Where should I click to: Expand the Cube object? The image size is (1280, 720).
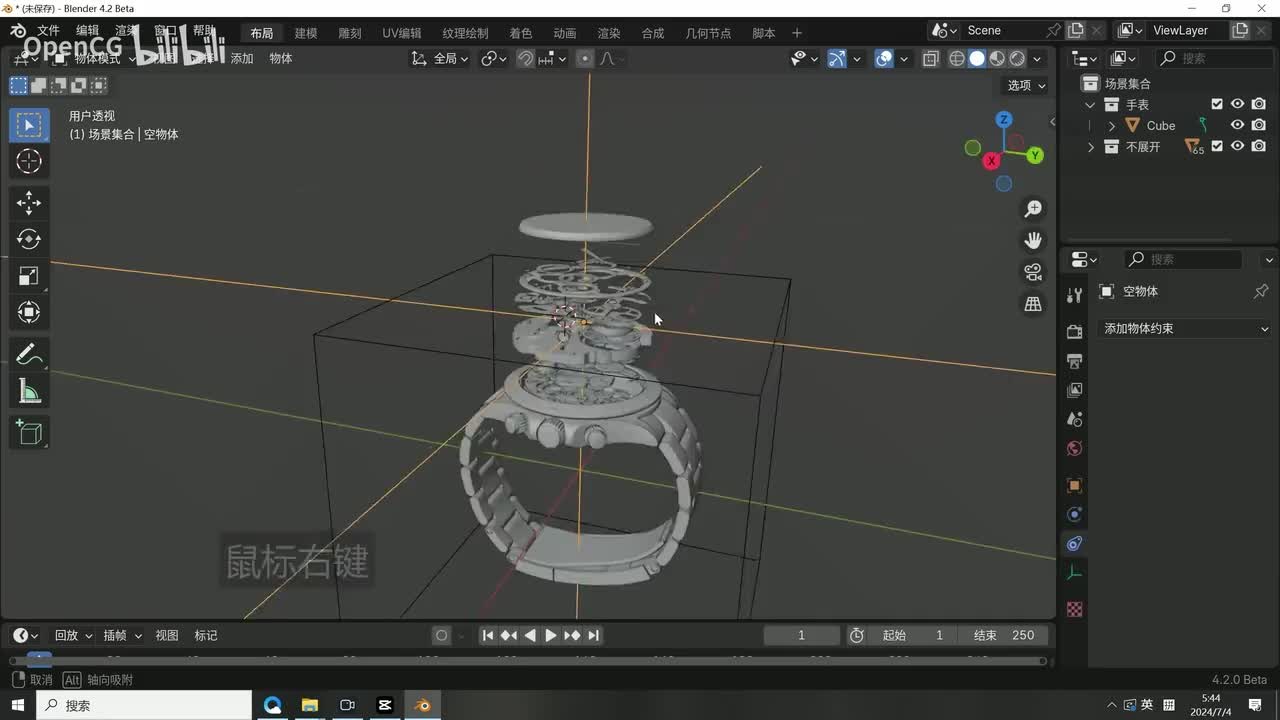tap(1112, 125)
